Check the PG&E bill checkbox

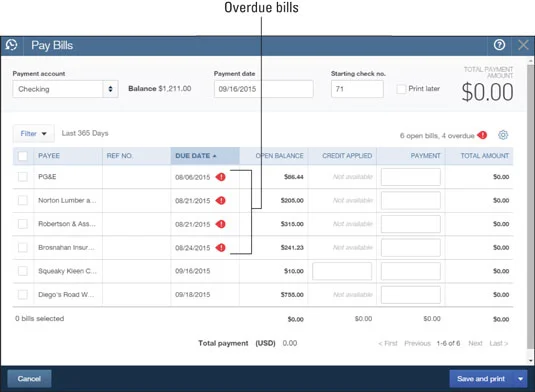point(23,177)
